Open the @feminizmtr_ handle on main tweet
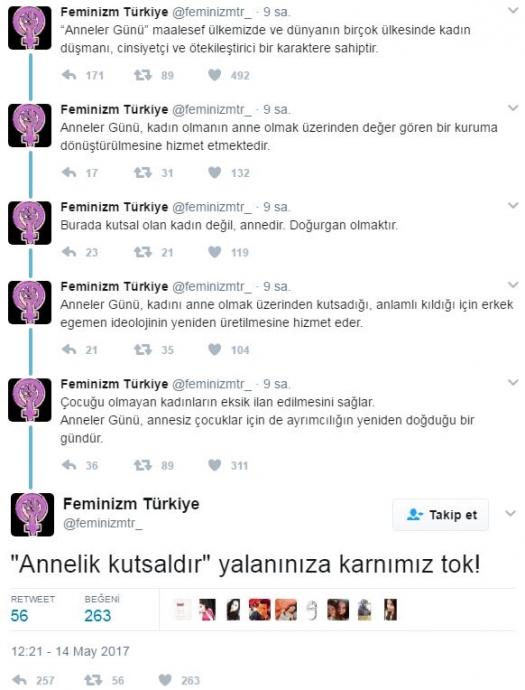 [x=103, y=524]
